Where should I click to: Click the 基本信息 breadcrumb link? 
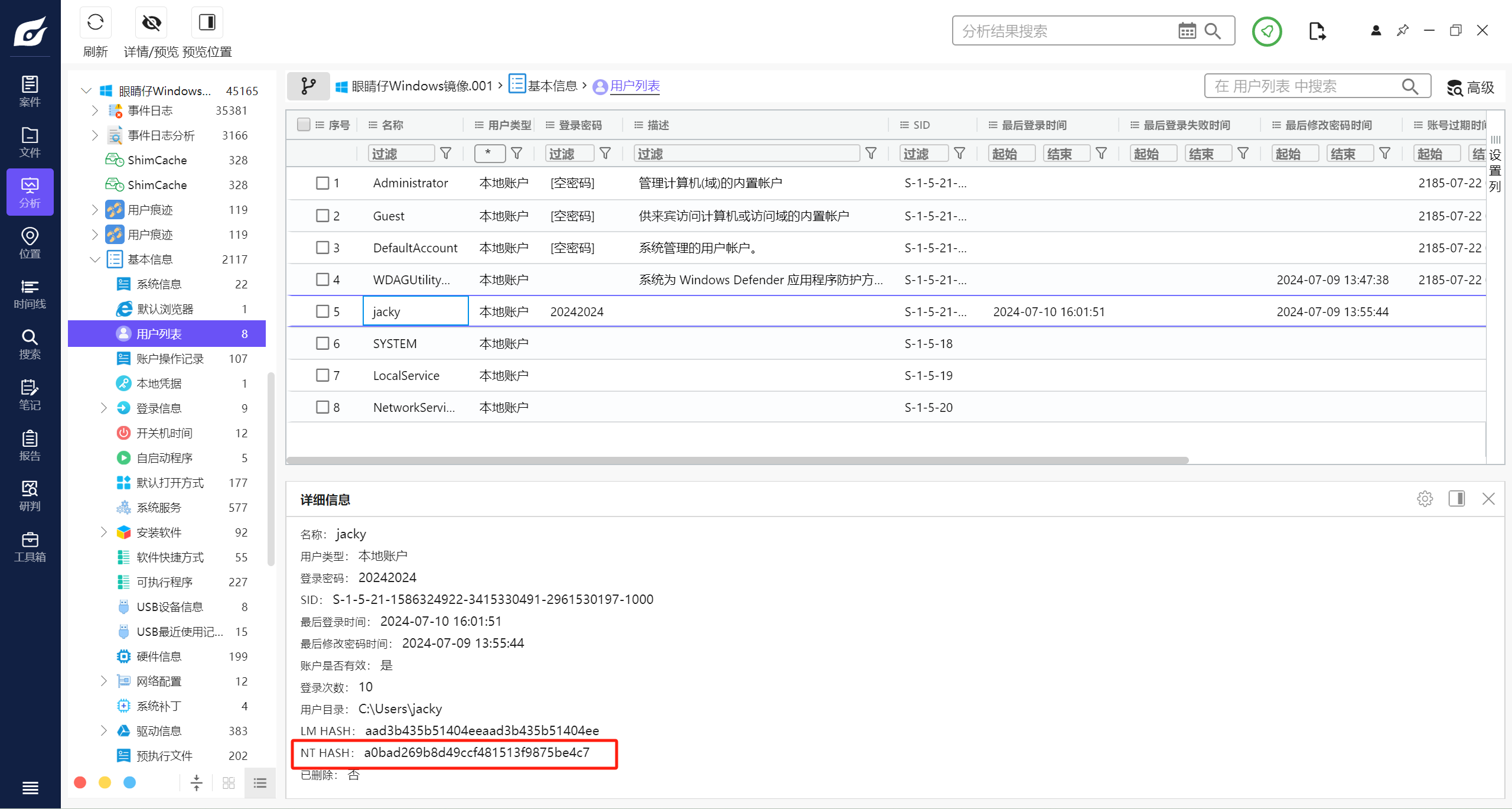pyautogui.click(x=552, y=86)
